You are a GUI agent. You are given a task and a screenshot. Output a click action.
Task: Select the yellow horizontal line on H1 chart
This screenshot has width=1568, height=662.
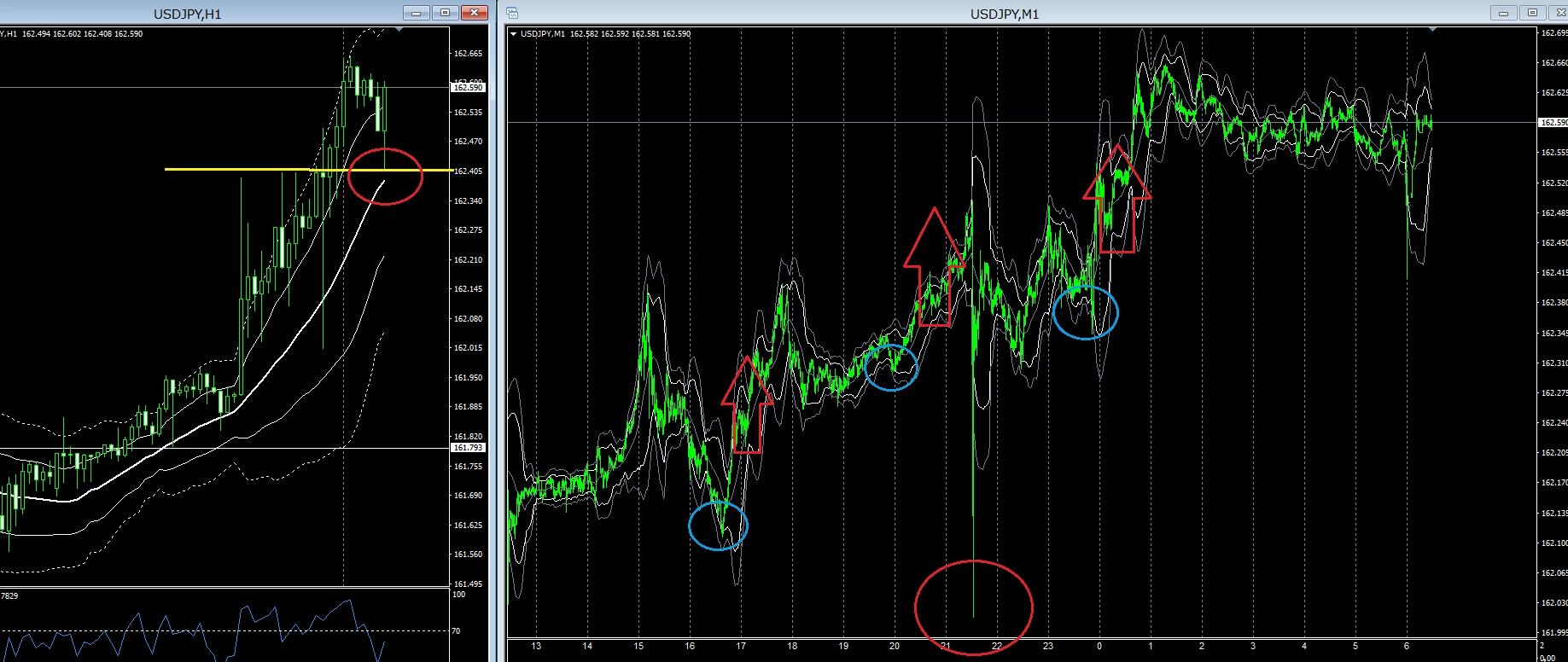pyautogui.click(x=307, y=170)
